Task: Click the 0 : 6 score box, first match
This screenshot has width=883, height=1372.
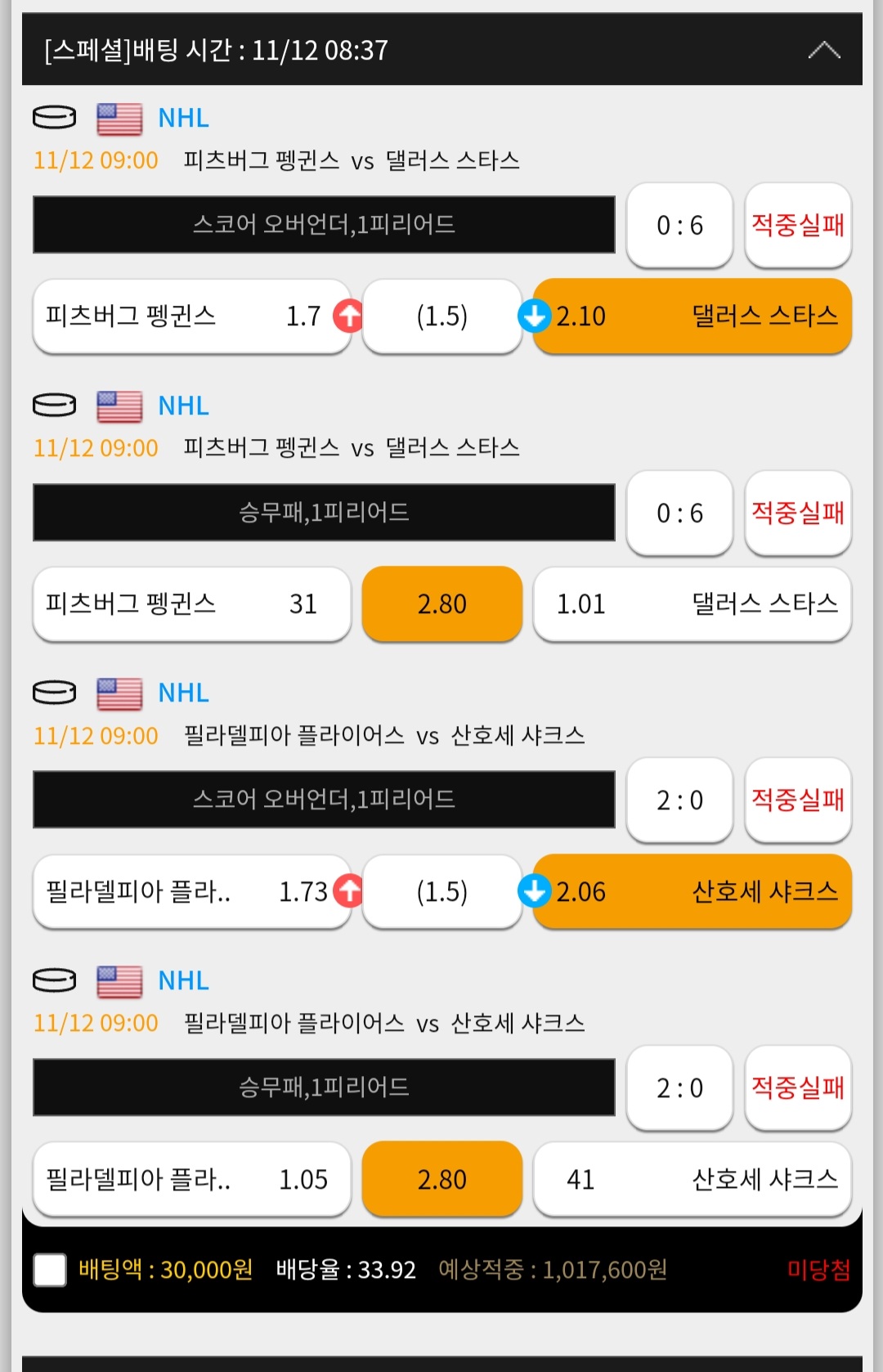Action: click(679, 225)
